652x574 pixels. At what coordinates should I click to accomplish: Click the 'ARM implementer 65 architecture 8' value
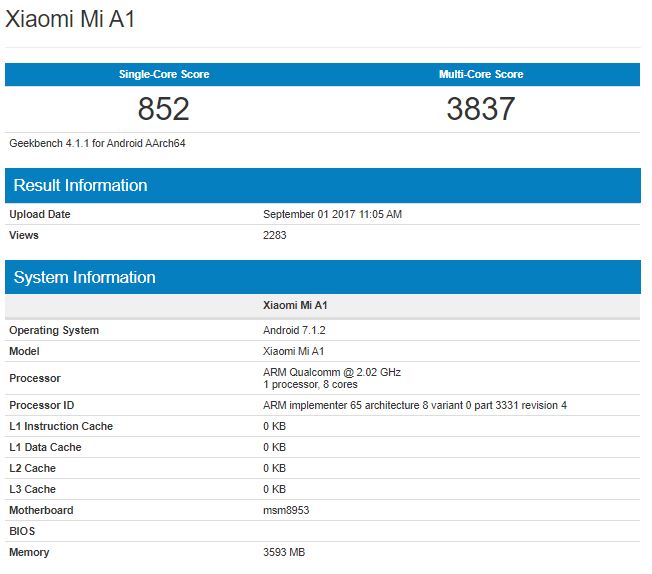pyautogui.click(x=415, y=405)
